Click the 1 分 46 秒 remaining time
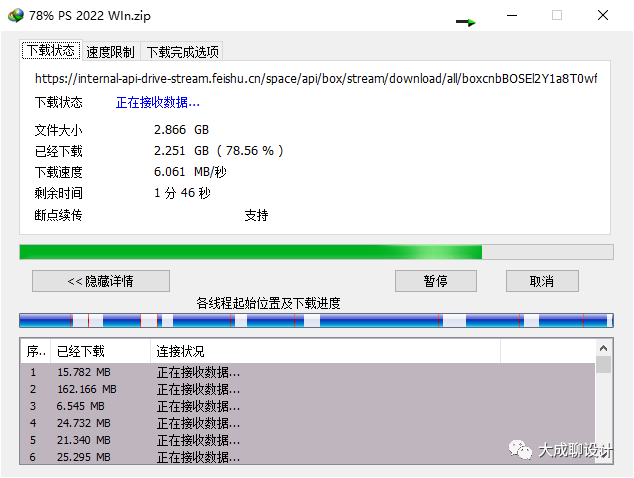Screen dimensions: 634x478 (x=182, y=193)
